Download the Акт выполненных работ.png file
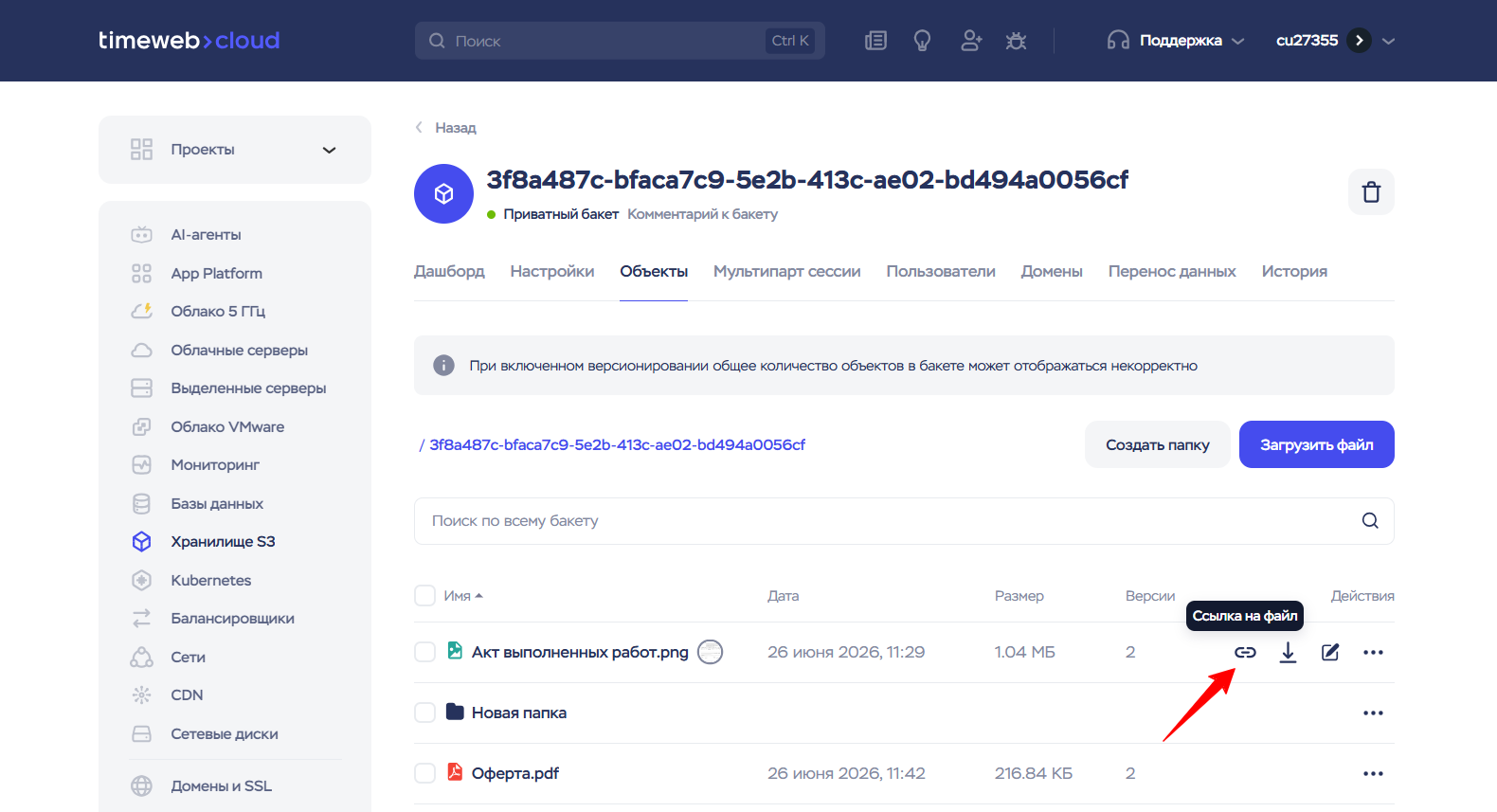 click(1288, 652)
